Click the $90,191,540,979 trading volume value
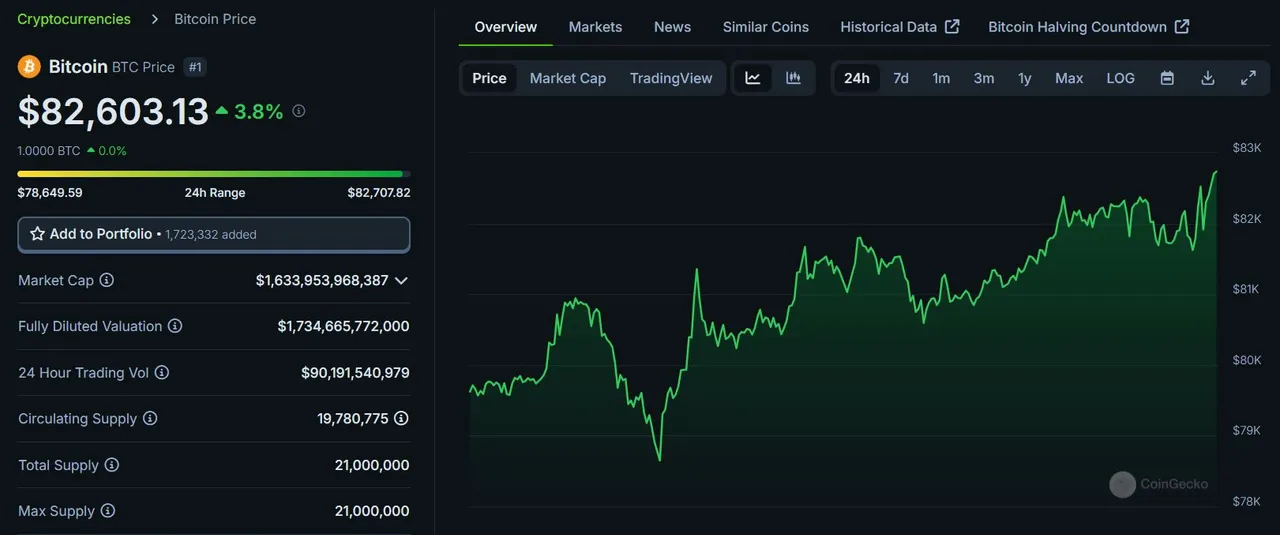This screenshot has height=535, width=1280. [355, 372]
